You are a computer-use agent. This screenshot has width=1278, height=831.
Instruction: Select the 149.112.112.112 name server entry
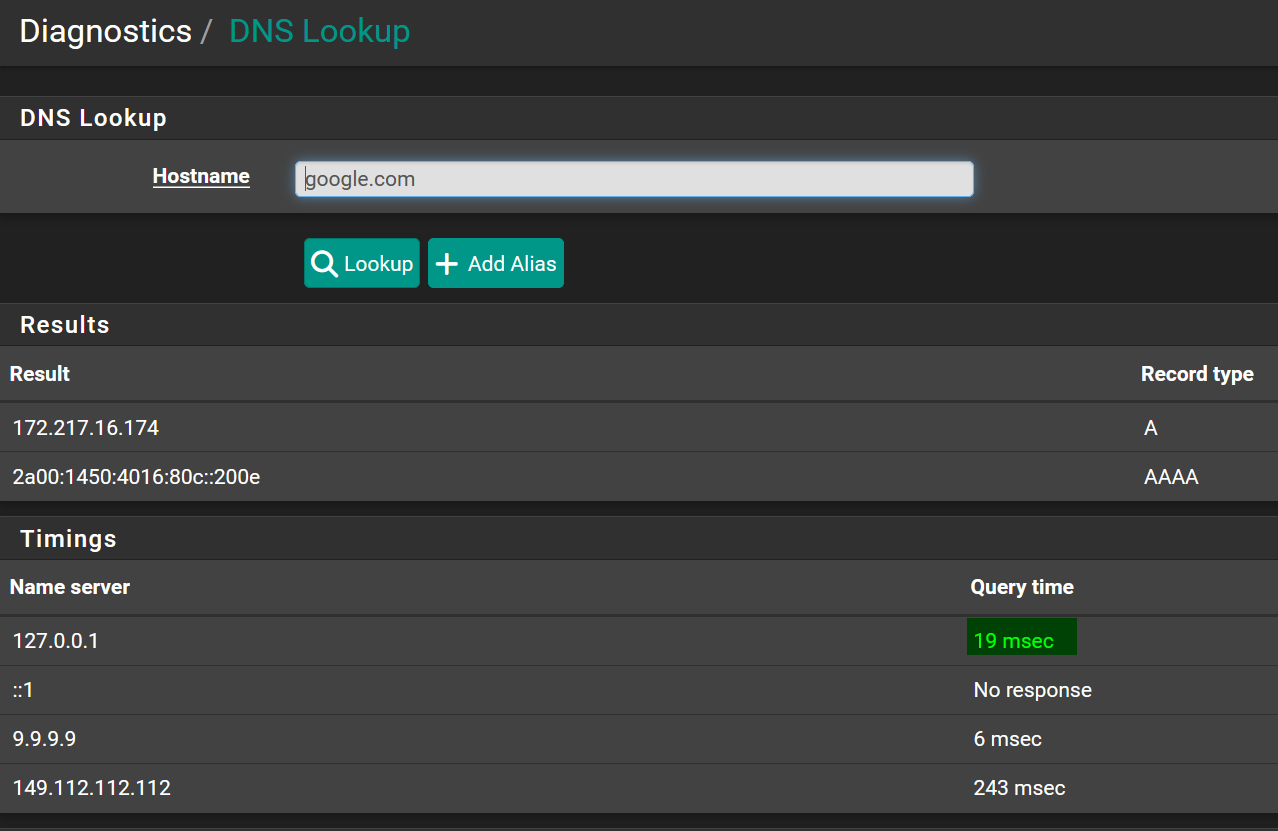pyautogui.click(x=92, y=788)
